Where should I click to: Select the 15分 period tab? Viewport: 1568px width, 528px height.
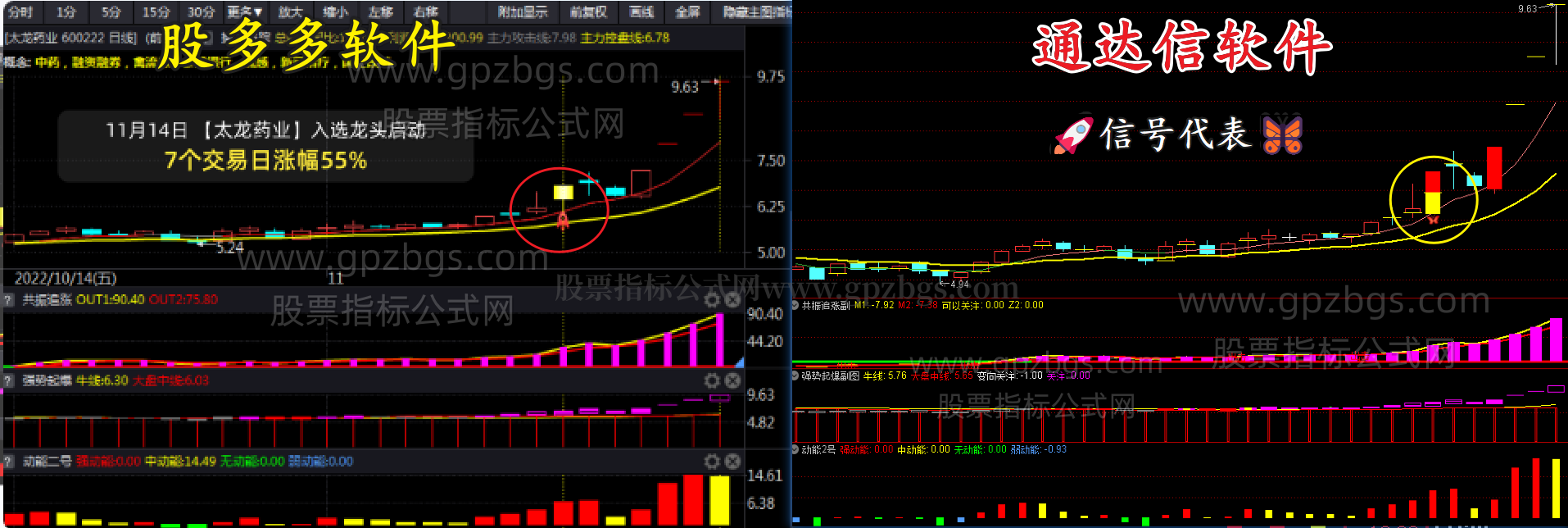(x=156, y=12)
